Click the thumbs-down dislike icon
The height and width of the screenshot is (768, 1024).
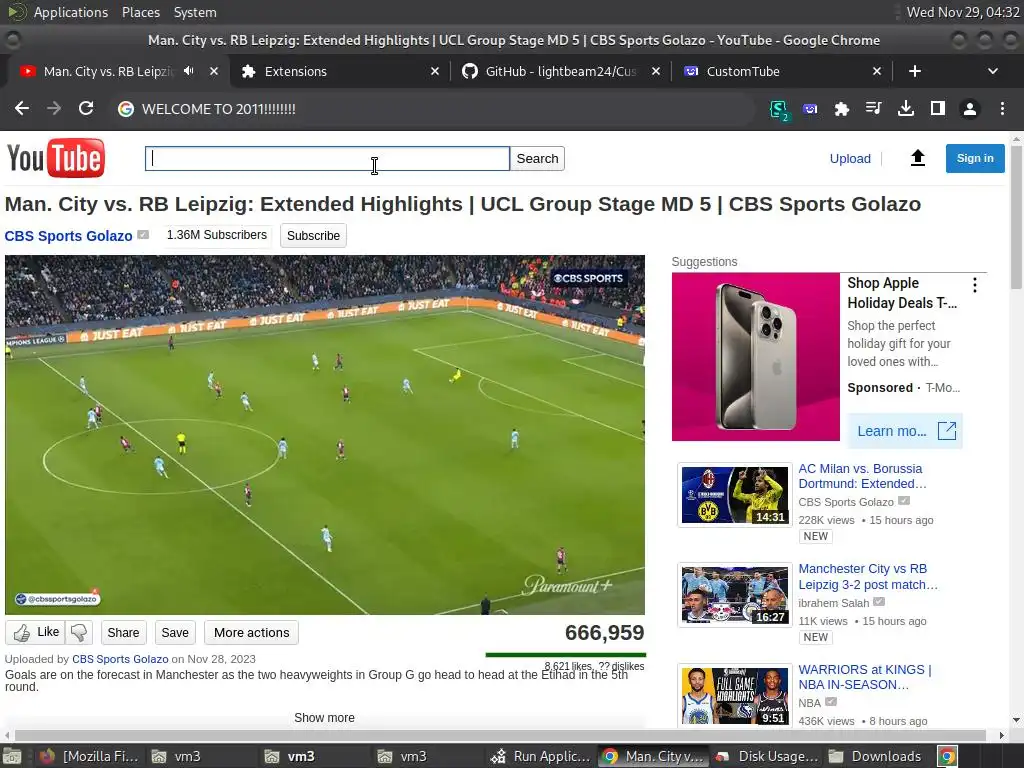click(x=79, y=632)
